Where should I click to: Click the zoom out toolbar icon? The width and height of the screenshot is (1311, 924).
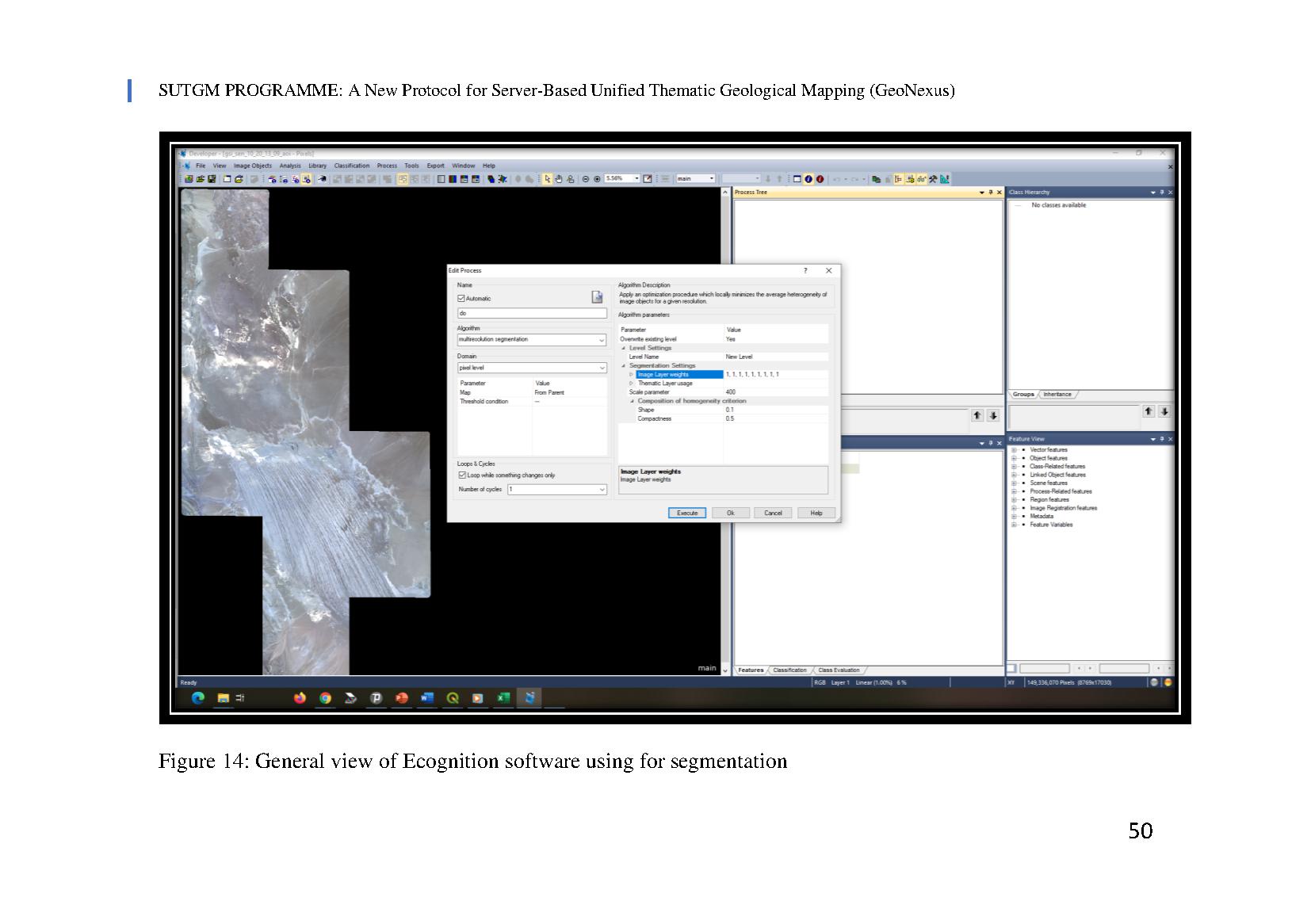[x=586, y=179]
